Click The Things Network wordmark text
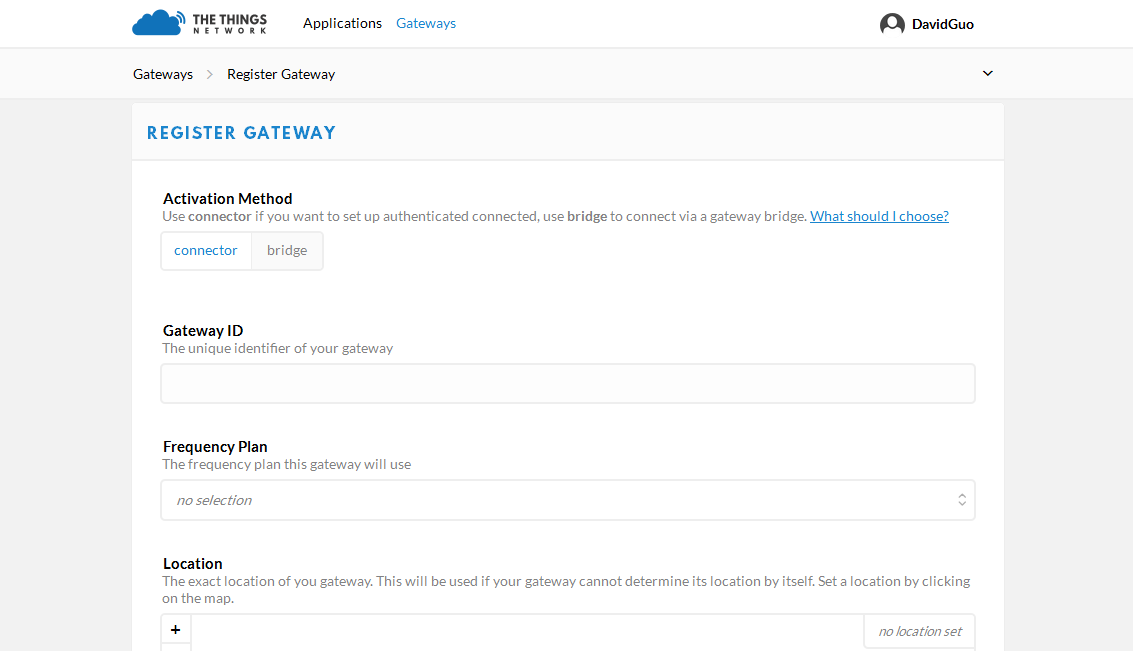Viewport: 1133px width, 651px height. (230, 23)
